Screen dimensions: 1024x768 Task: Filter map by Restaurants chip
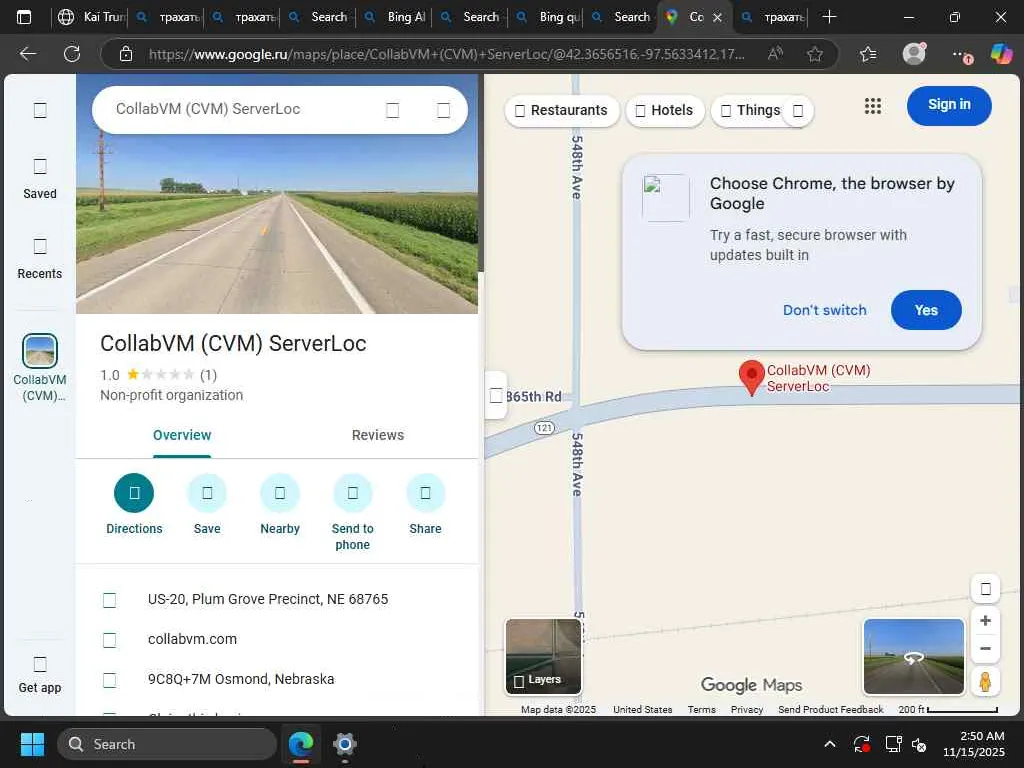point(562,110)
